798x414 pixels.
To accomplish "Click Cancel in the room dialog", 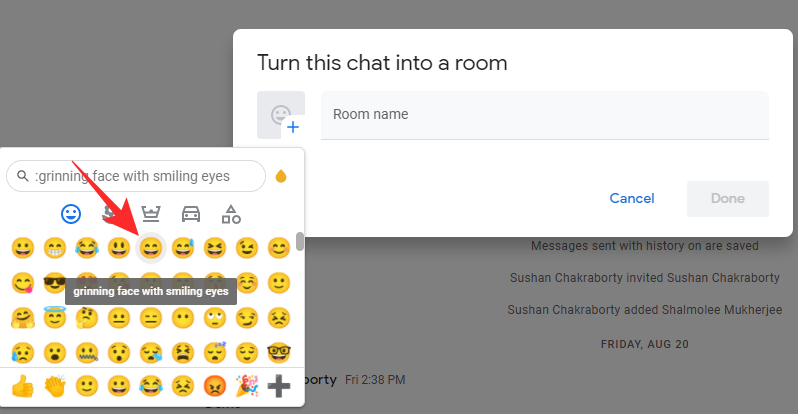I will point(632,198).
